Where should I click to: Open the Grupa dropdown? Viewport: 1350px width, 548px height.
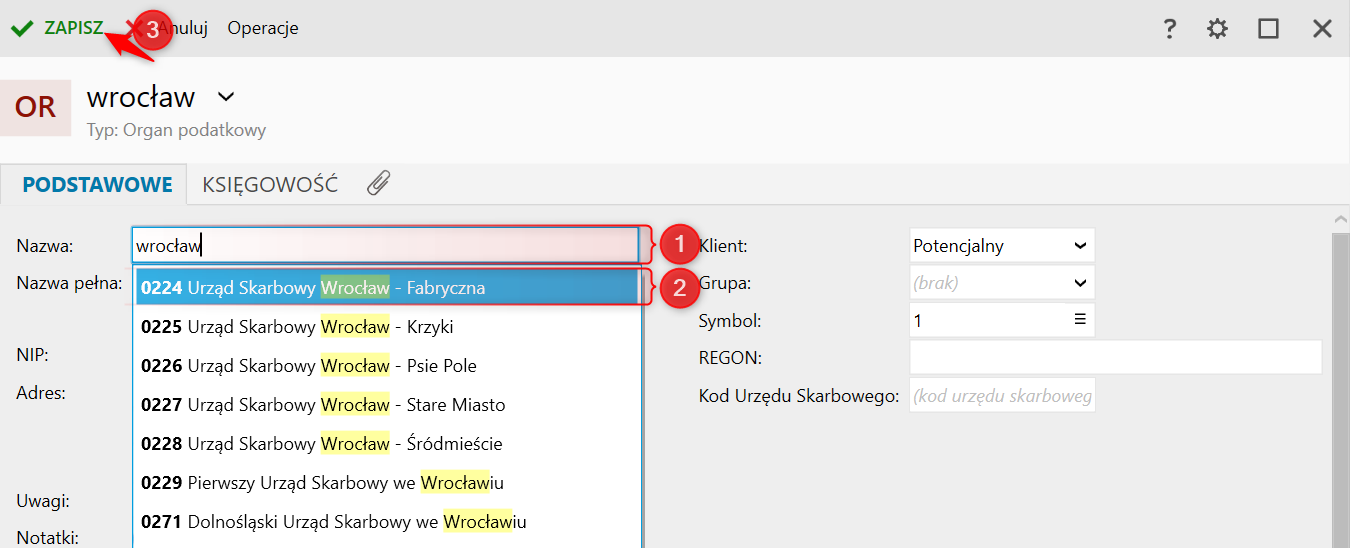(1002, 283)
